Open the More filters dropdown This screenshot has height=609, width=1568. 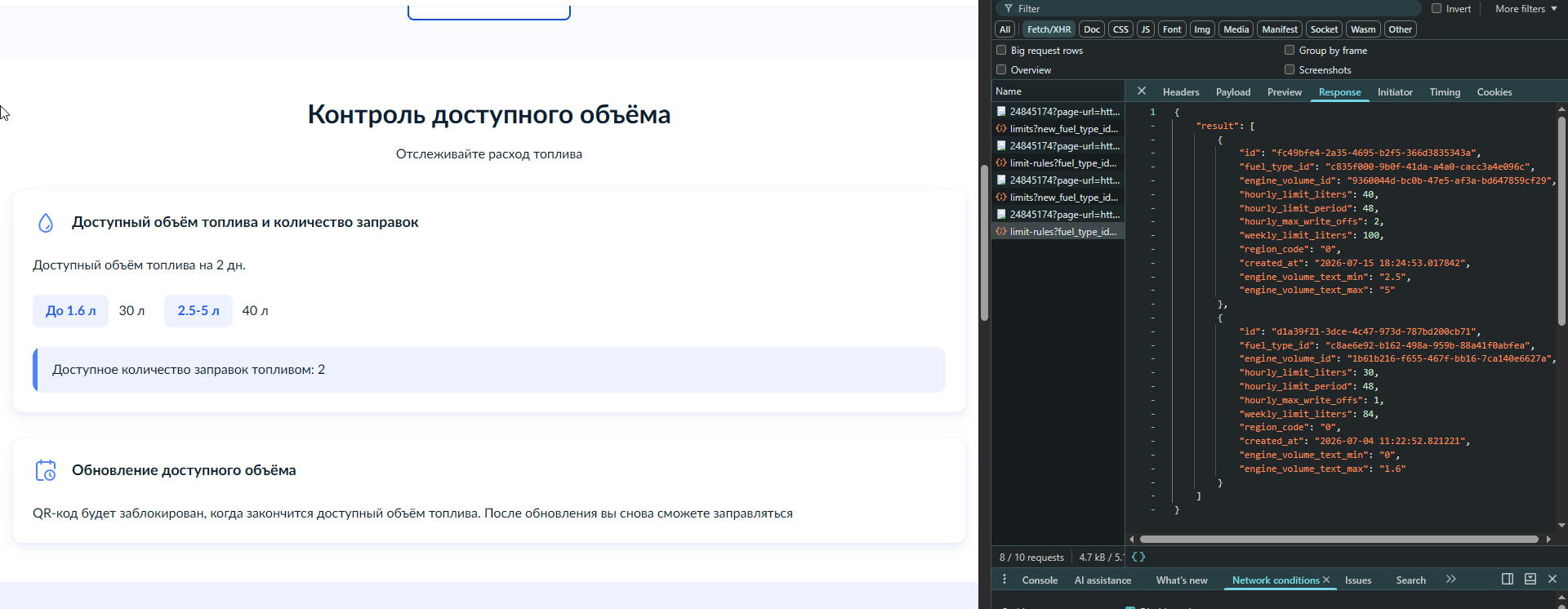click(1526, 9)
